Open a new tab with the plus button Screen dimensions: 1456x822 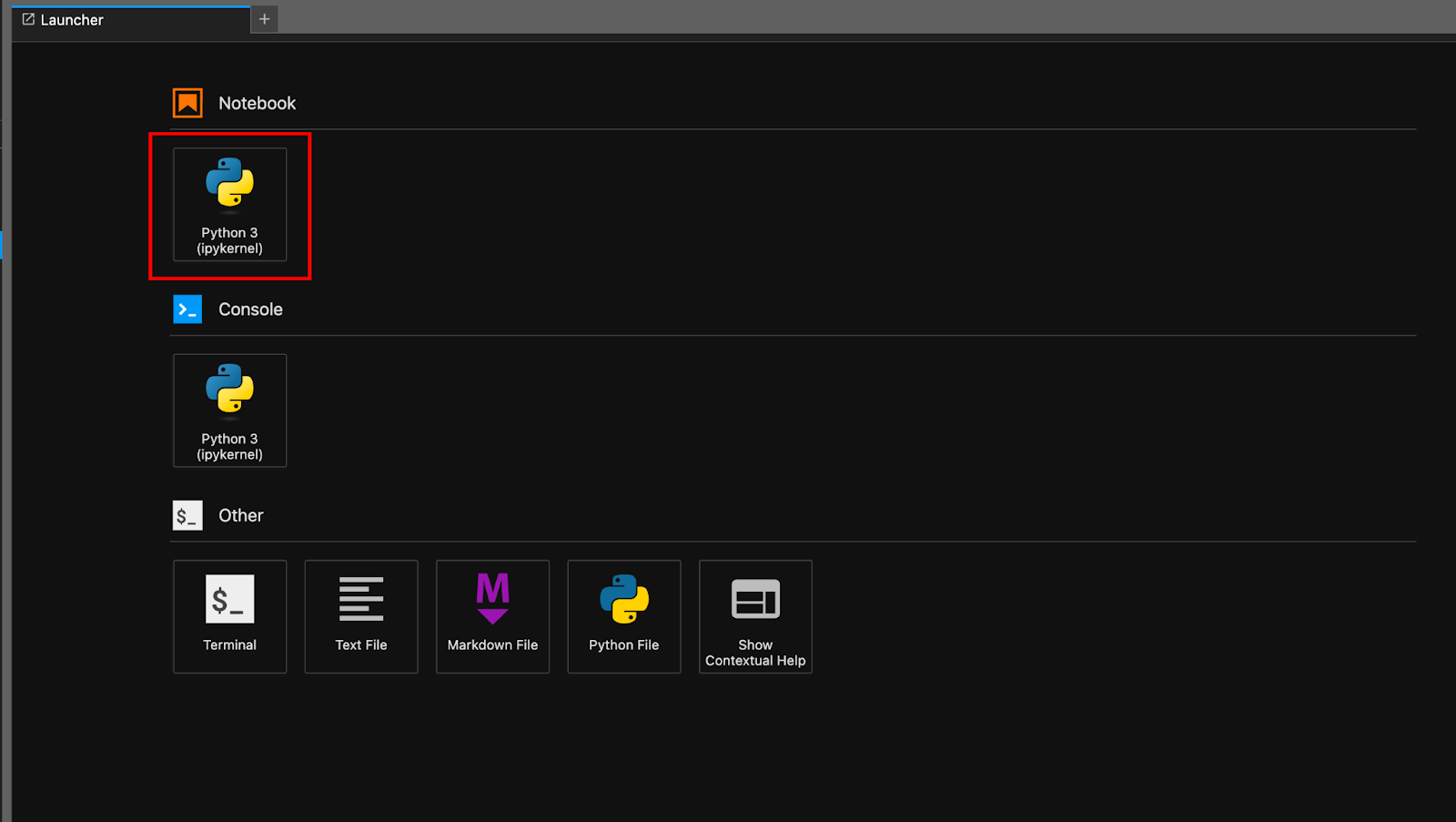[263, 18]
